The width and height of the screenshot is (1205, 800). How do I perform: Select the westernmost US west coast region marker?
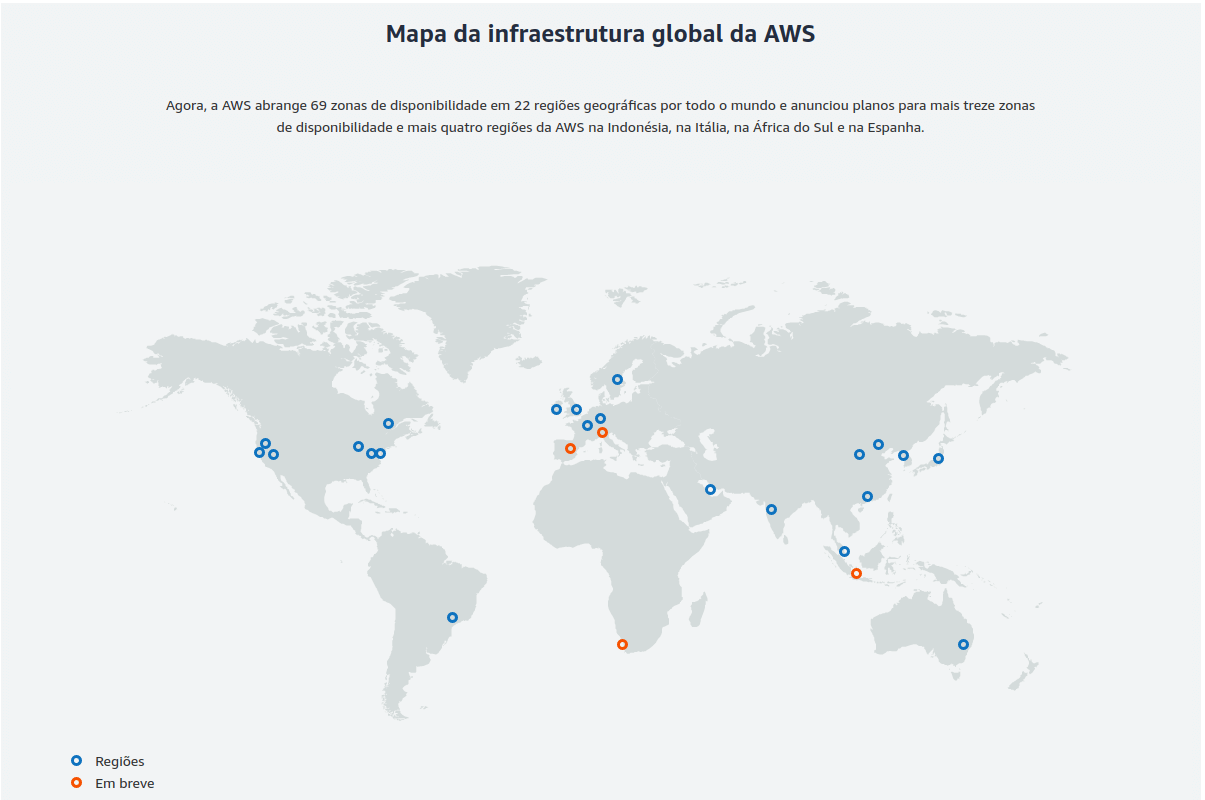(259, 452)
